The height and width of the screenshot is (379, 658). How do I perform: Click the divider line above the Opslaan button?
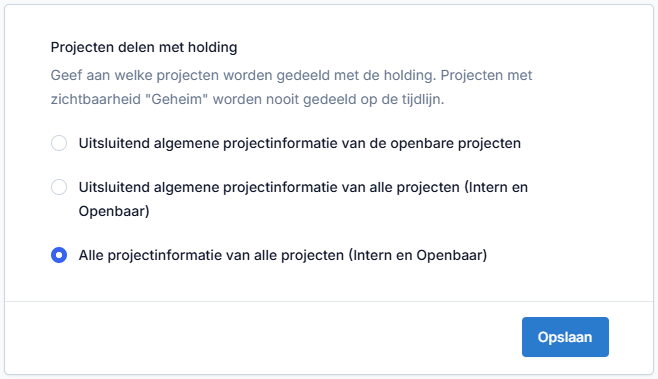[x=329, y=301]
